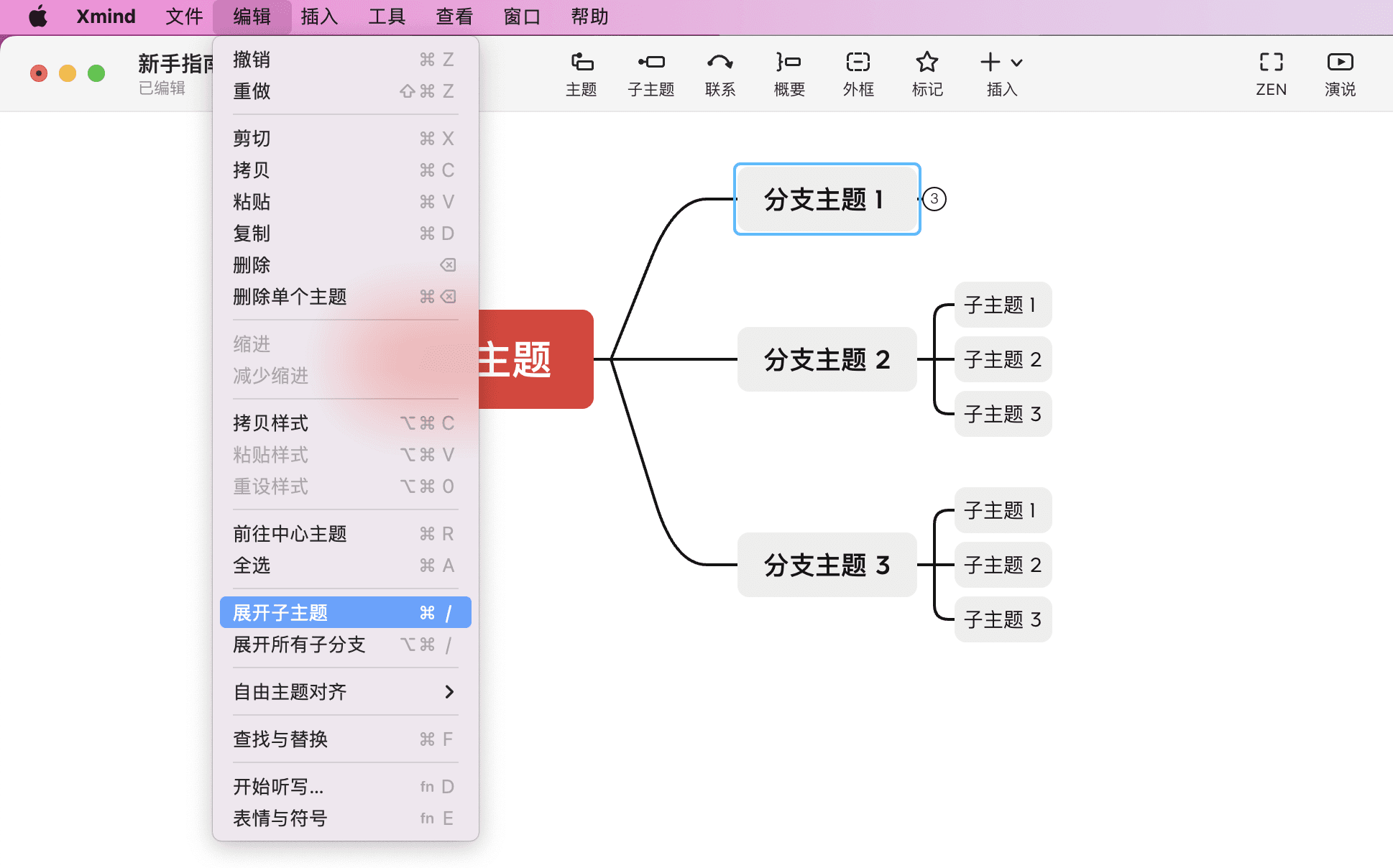Enter ZEN focus mode
Viewport: 1393px width, 868px height.
coord(1271,73)
